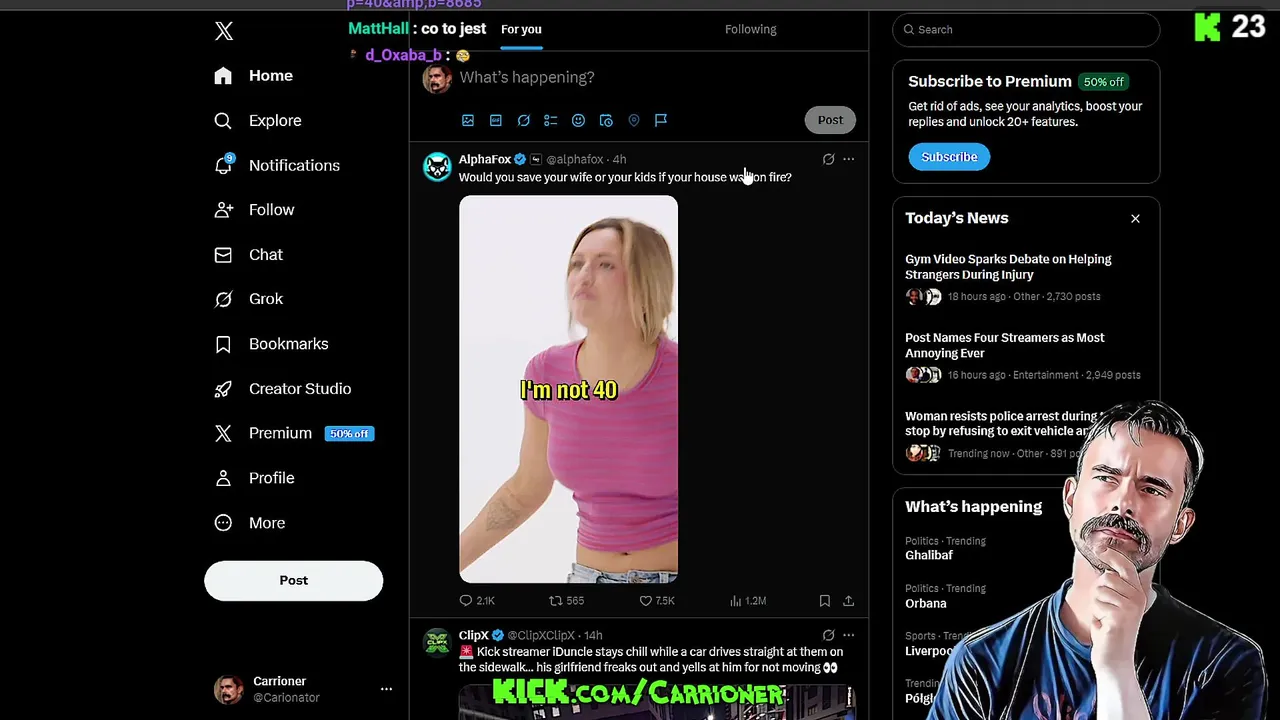This screenshot has height=720, width=1280.
Task: Schedule a post with the calendar icon
Action: pyautogui.click(x=606, y=120)
